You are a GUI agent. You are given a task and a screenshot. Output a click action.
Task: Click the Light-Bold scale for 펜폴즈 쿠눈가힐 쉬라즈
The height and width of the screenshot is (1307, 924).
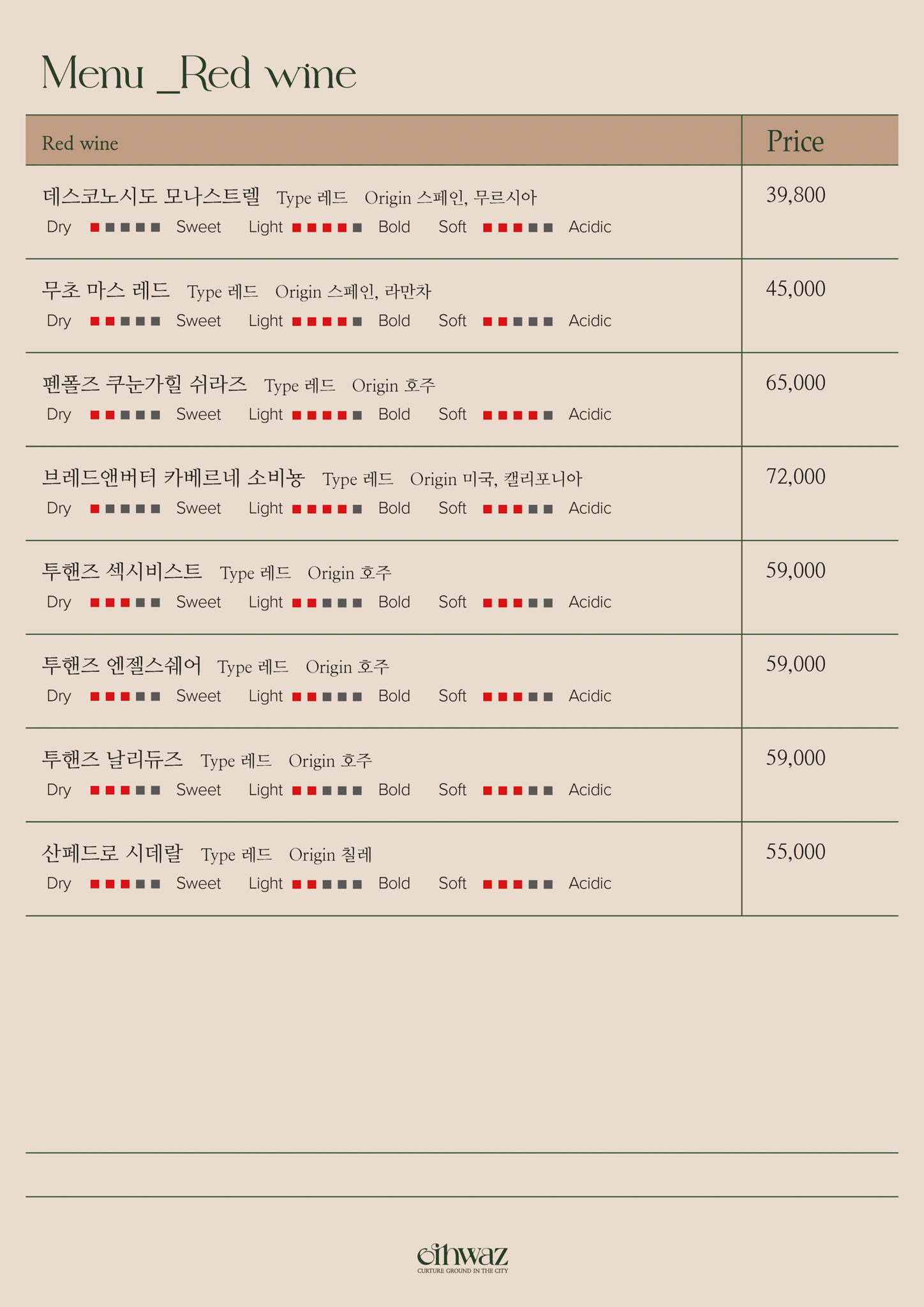click(327, 415)
